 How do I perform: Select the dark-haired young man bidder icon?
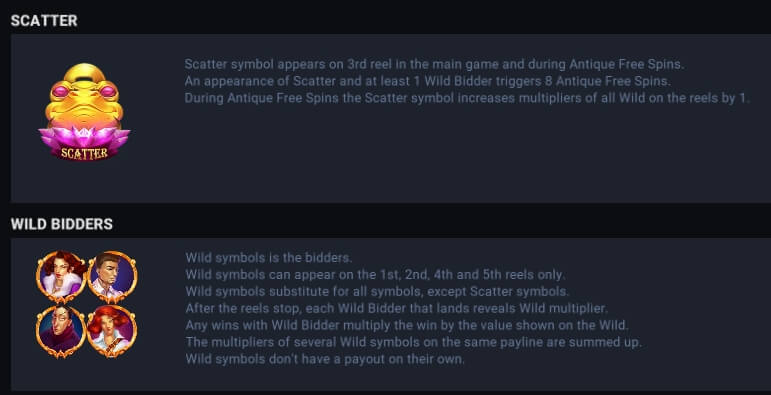coord(113,276)
